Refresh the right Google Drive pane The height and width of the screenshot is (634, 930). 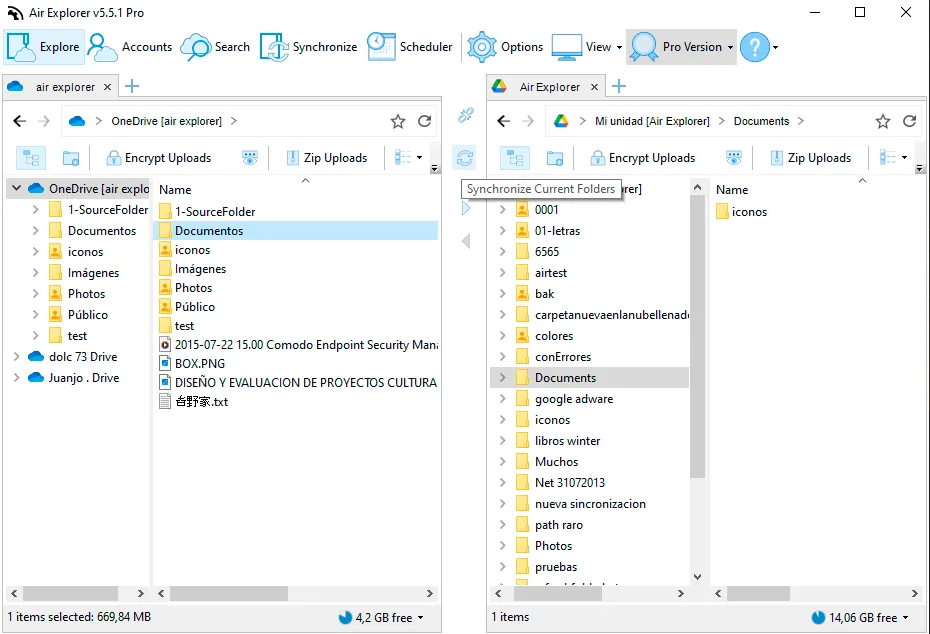click(909, 121)
